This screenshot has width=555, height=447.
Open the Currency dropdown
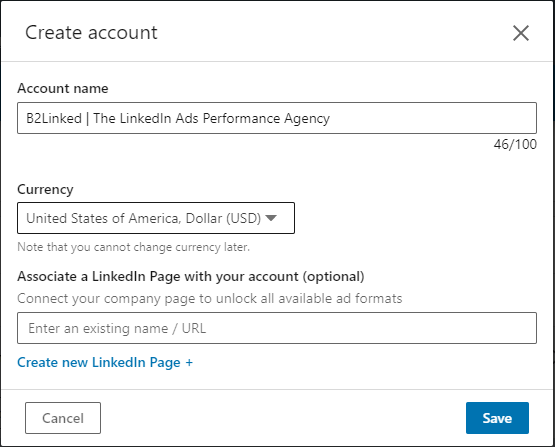[156, 218]
